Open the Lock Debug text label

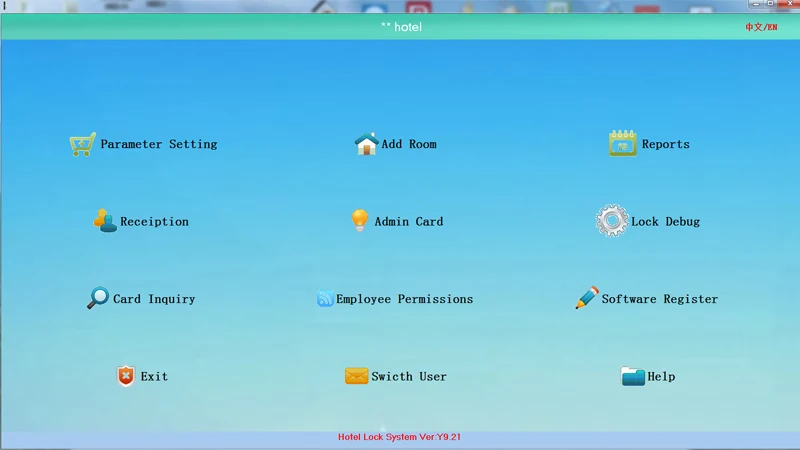[665, 221]
